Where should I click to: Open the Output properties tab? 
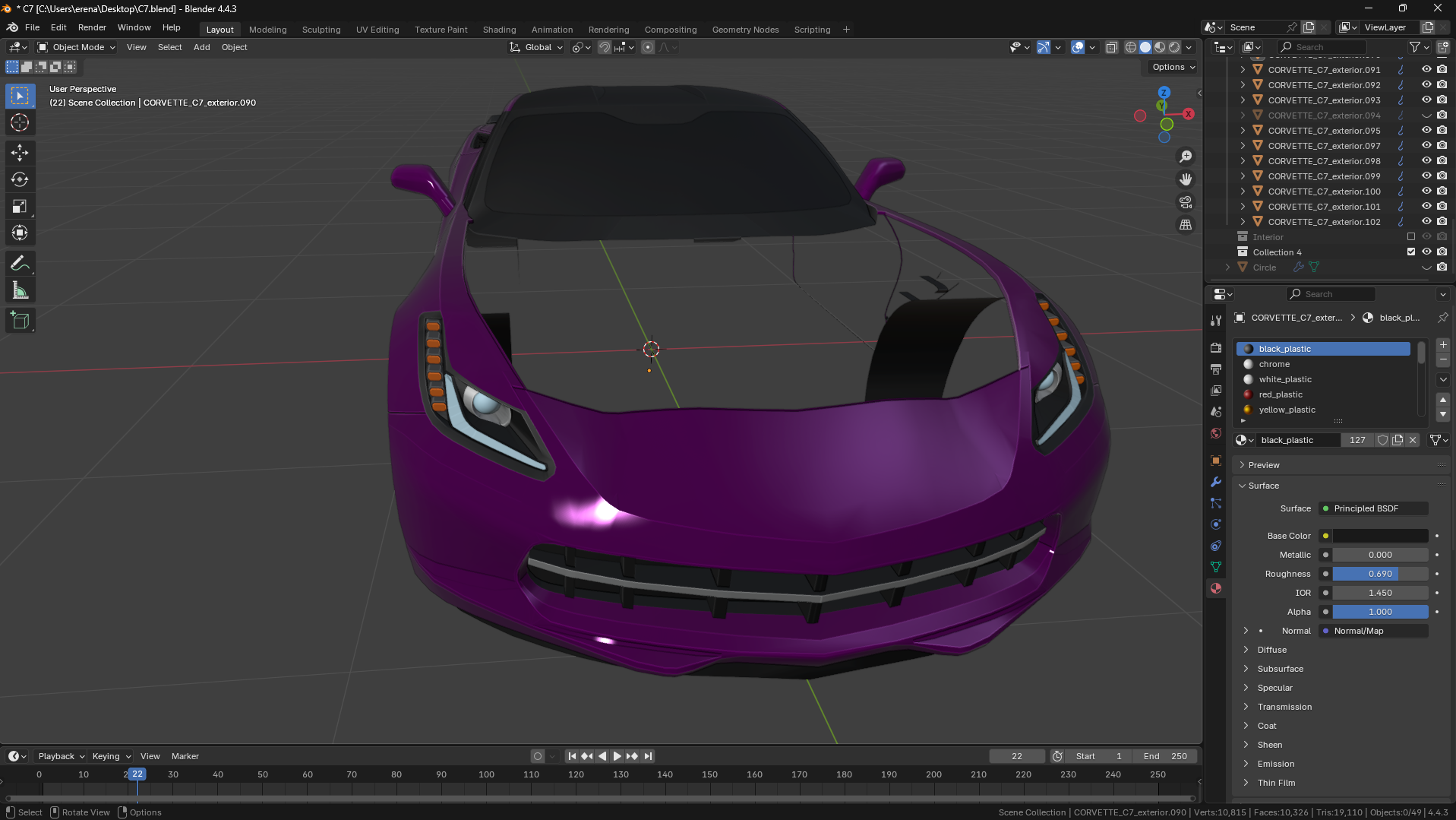point(1216,369)
